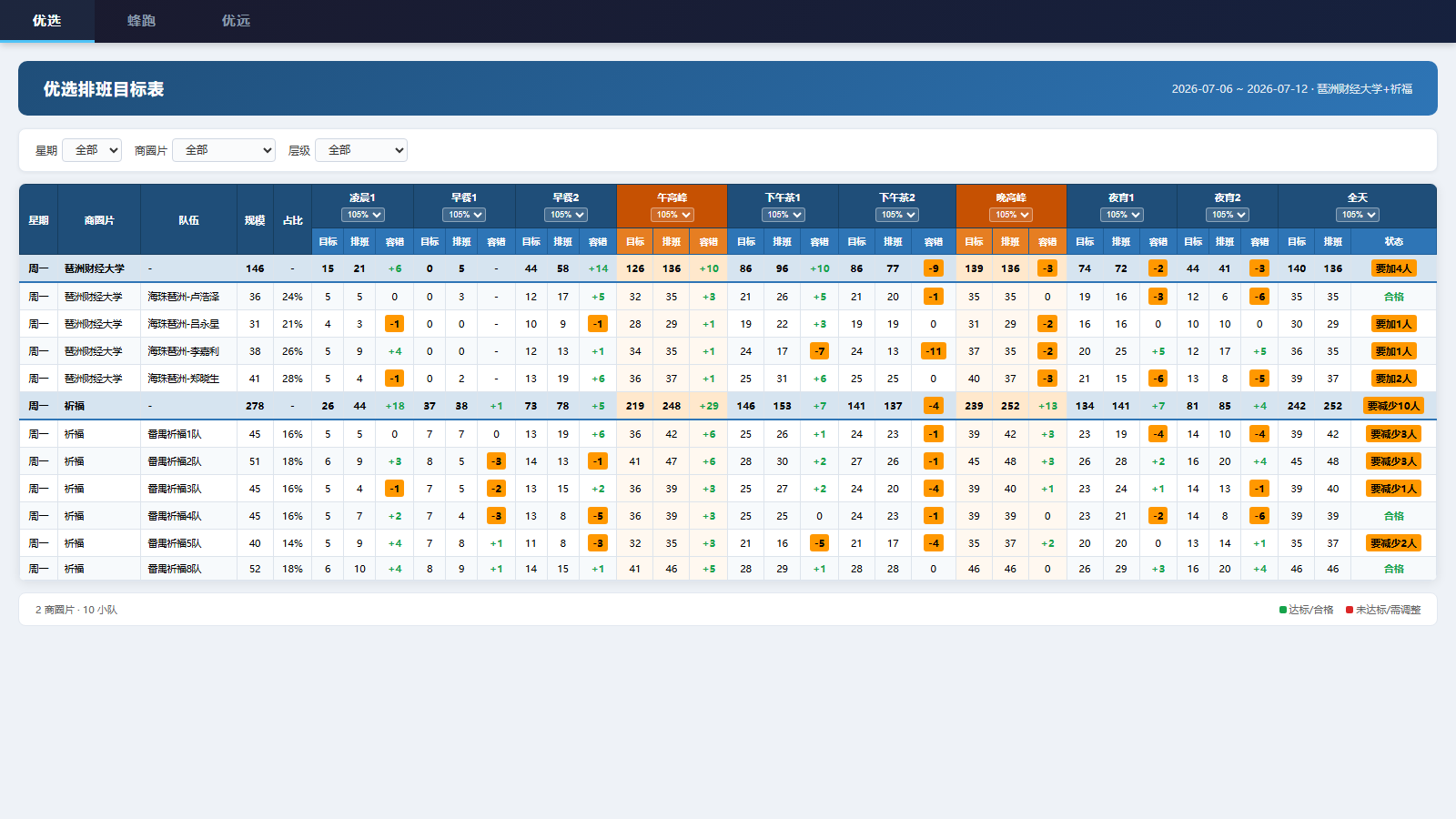Open the 105% dropdown under 夜宵1

tap(1122, 215)
